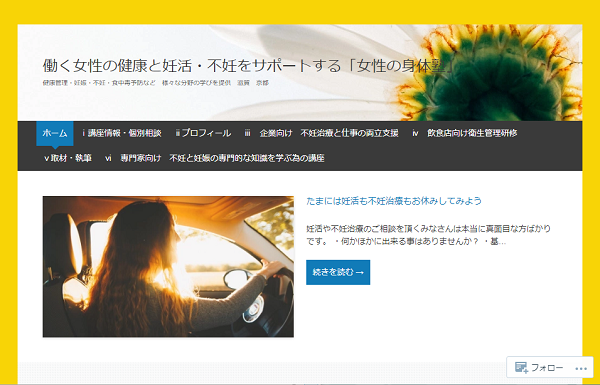Image resolution: width=600 pixels, height=385 pixels.
Task: Open the woman driving car thumbnail
Action: pyautogui.click(x=168, y=267)
